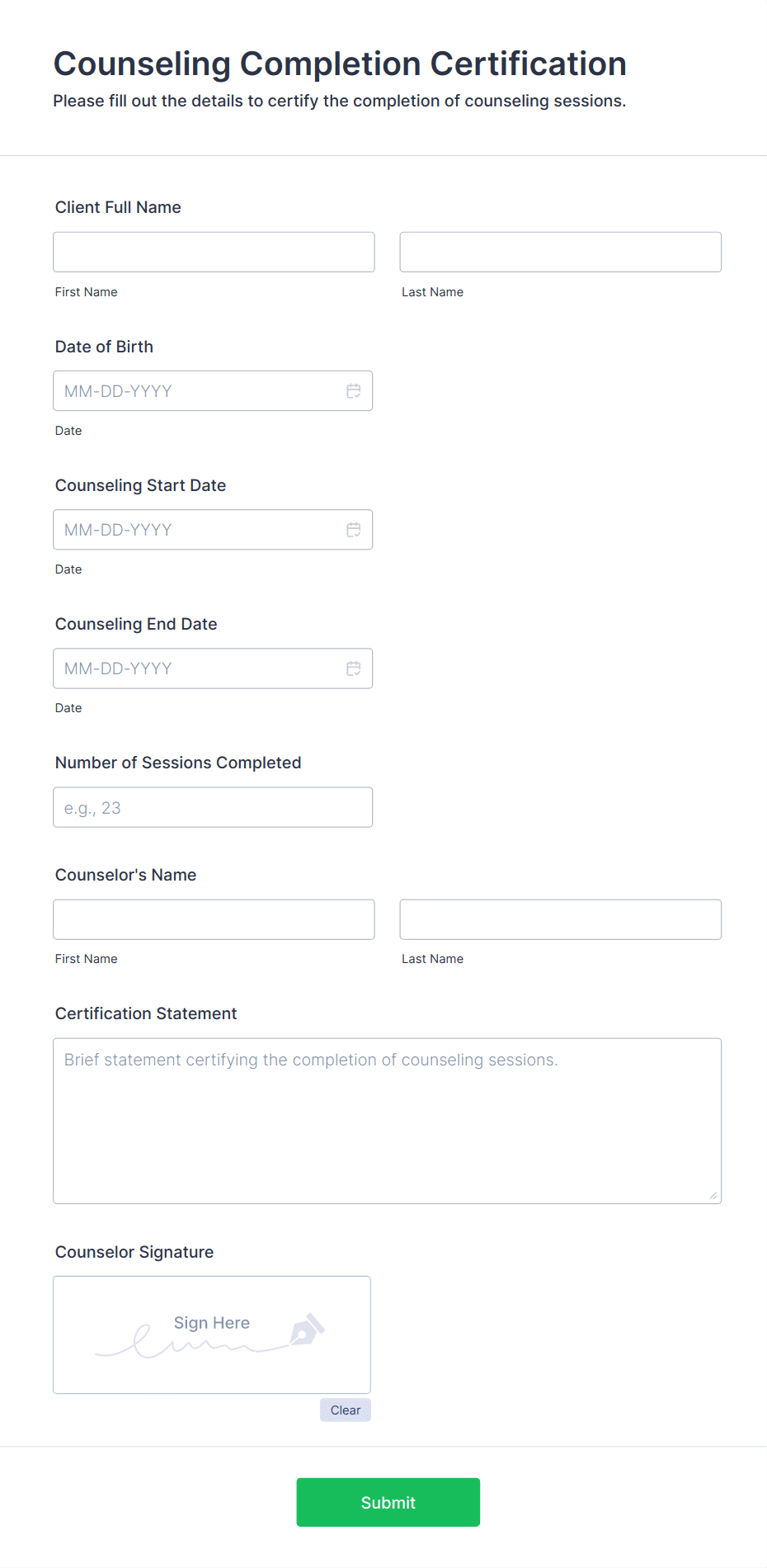Click the Counselor's Last Name field
The width and height of the screenshot is (767, 1568).
point(560,919)
